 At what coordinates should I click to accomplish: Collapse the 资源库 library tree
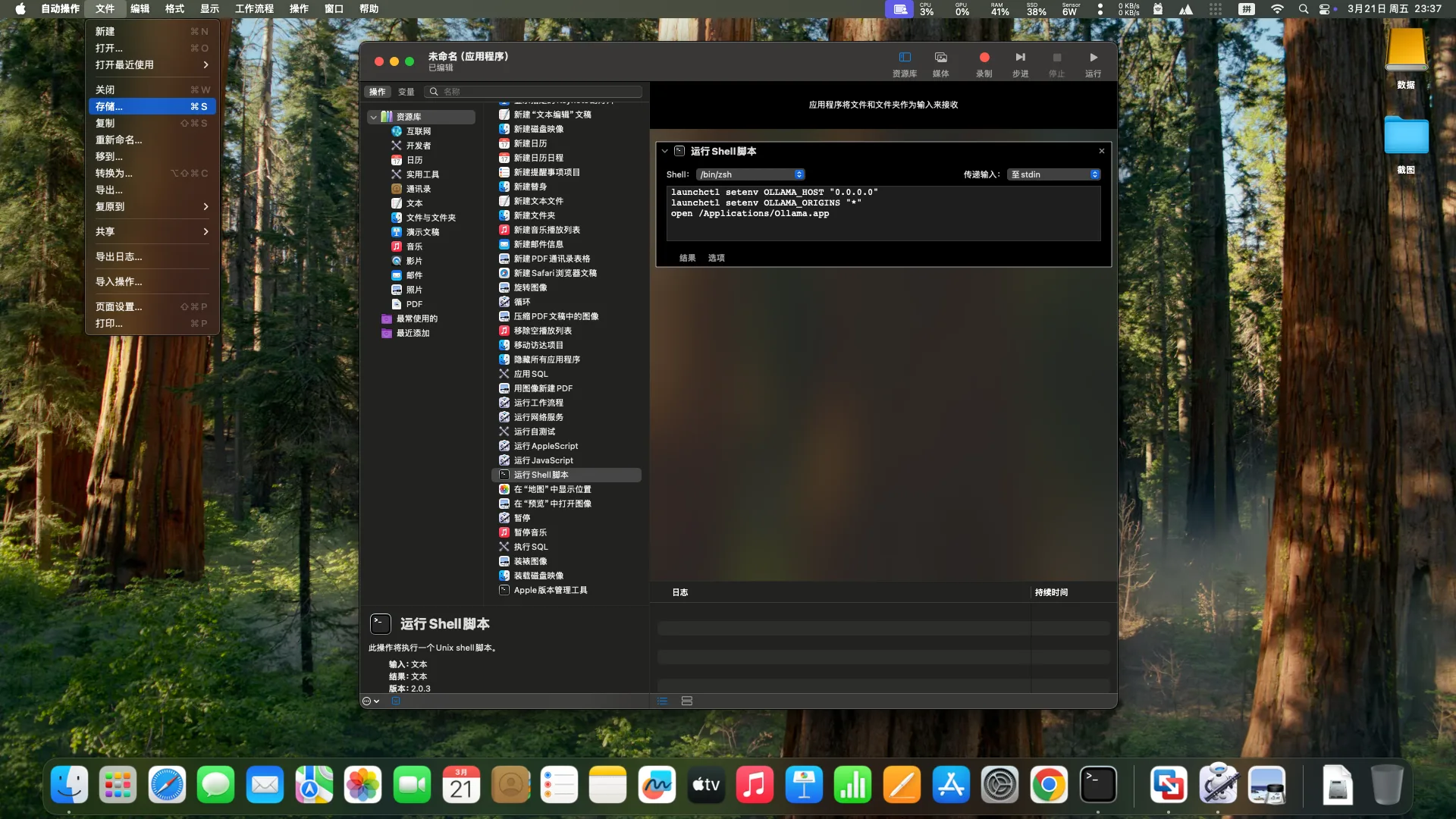373,117
